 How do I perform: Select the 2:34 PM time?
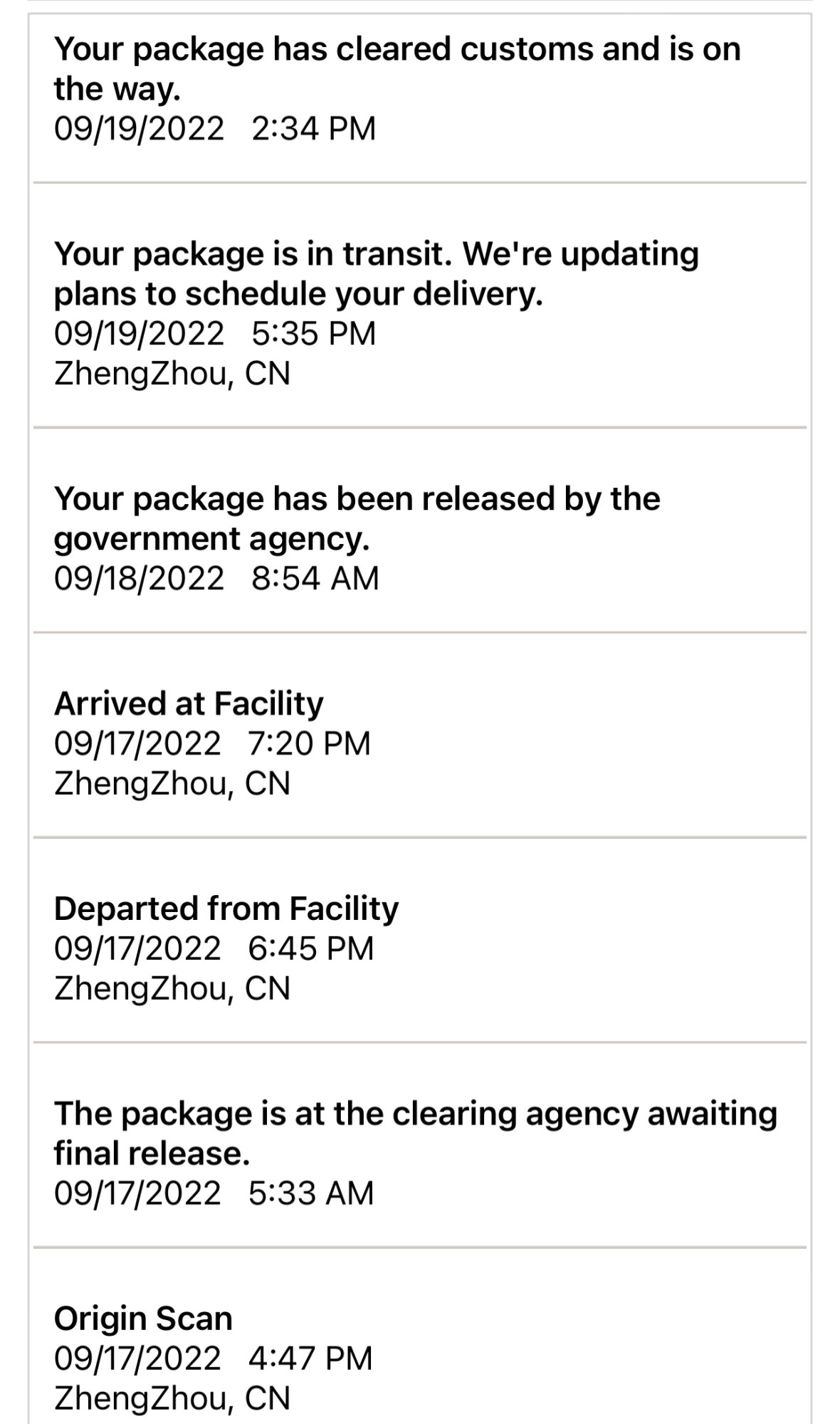(x=313, y=129)
